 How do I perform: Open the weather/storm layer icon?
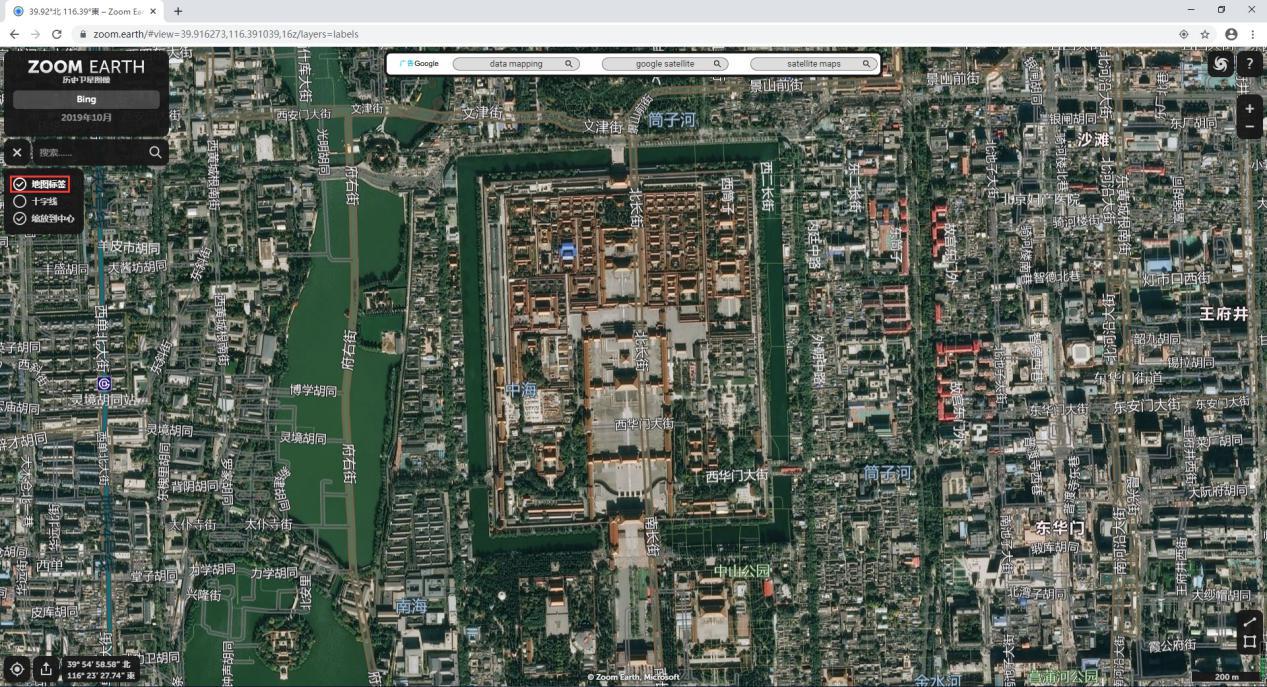pos(1220,63)
